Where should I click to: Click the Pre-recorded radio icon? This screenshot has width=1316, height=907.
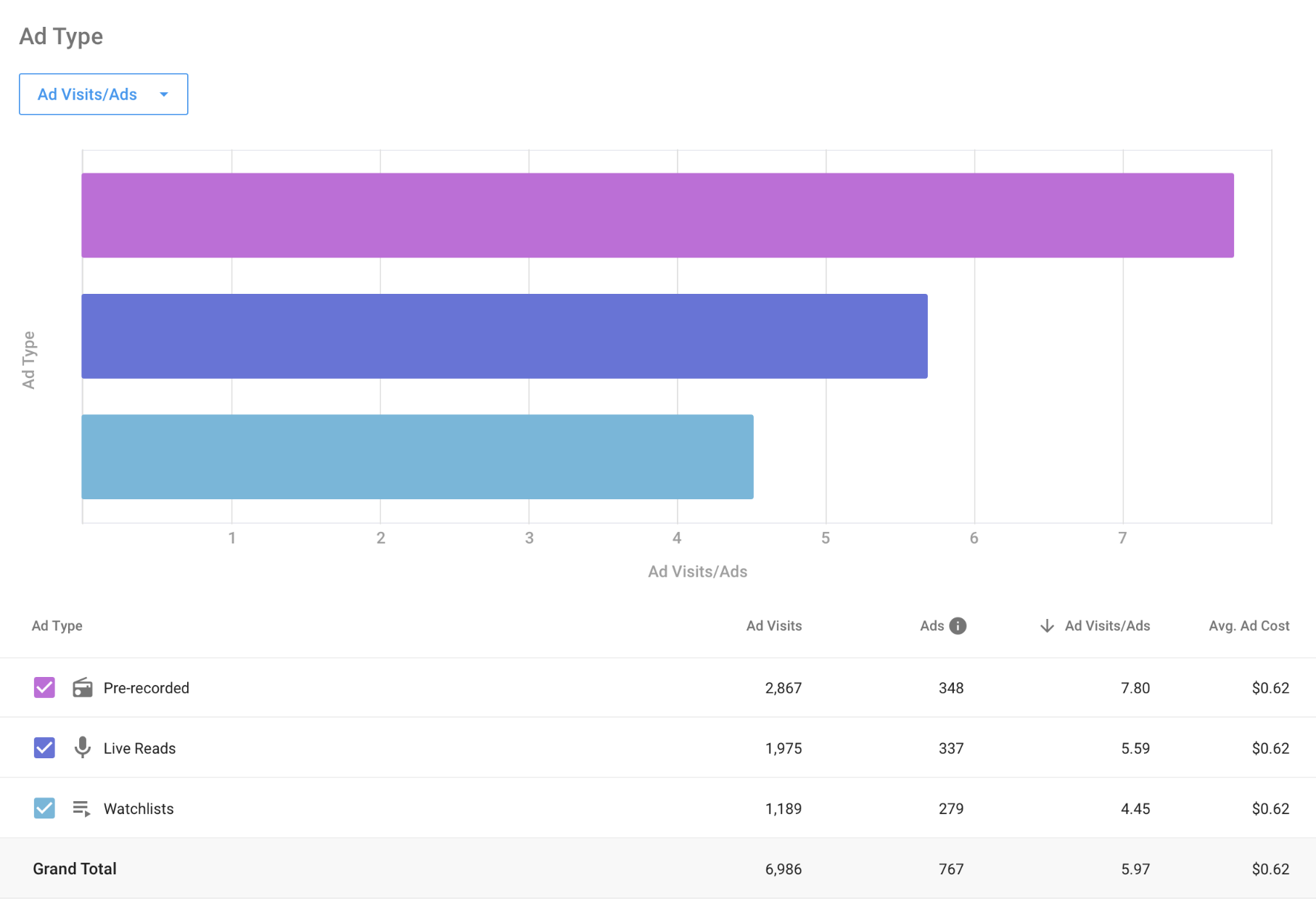coord(83,687)
